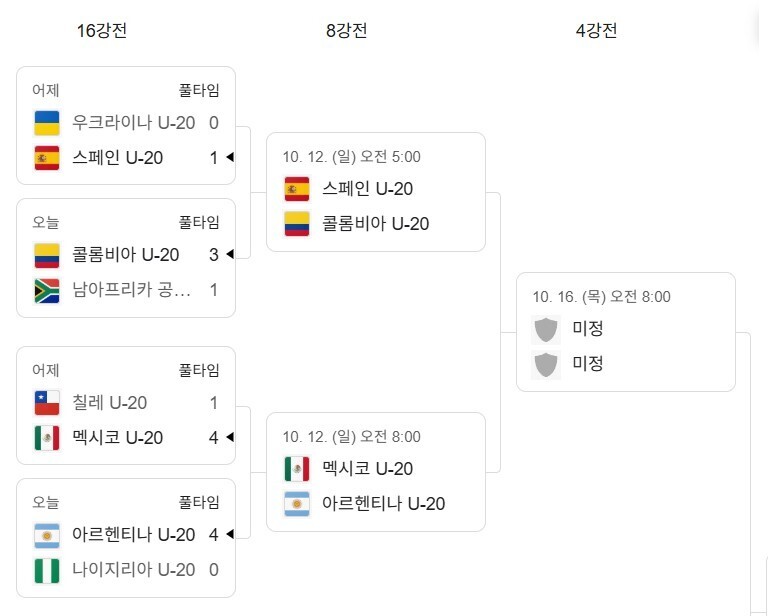The image size is (768, 616).
Task: Click winner arrow next to Colombia score
Action: 230,255
